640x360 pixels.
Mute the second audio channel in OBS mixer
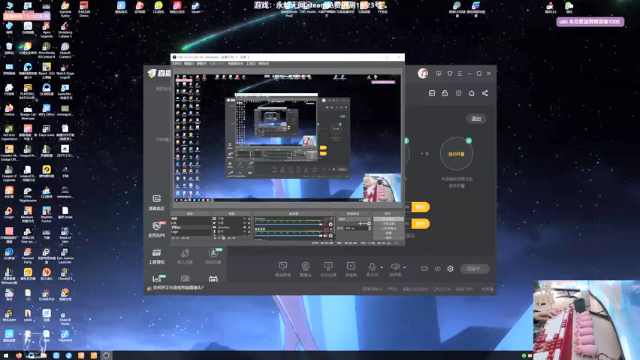coord(325,236)
